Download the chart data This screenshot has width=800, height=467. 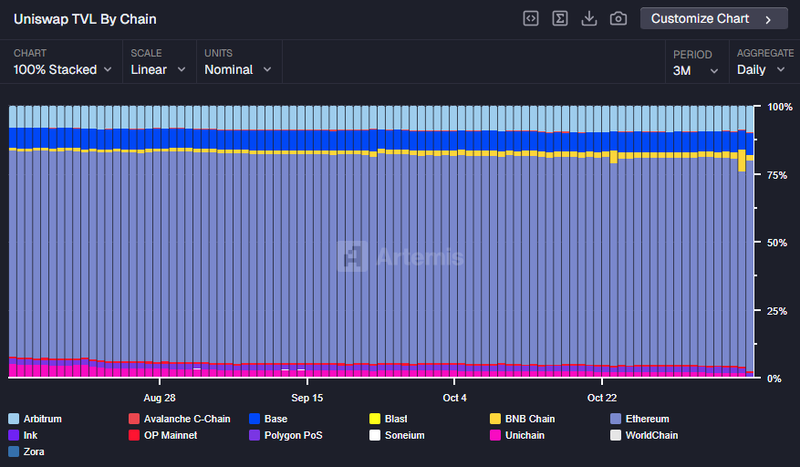pyautogui.click(x=590, y=19)
